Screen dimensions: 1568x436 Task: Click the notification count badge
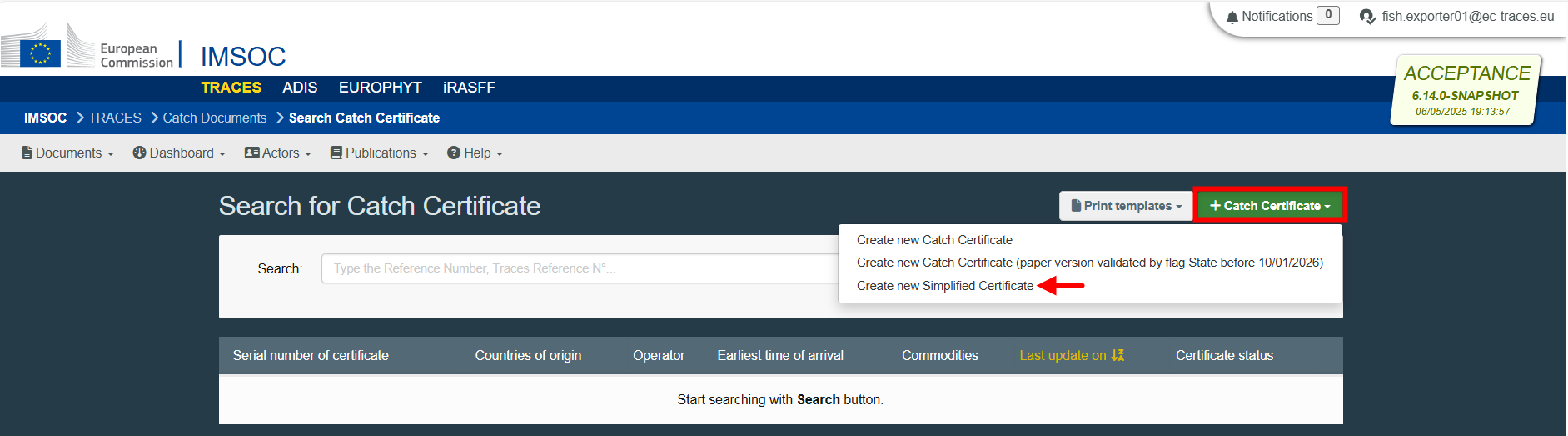[x=1327, y=15]
